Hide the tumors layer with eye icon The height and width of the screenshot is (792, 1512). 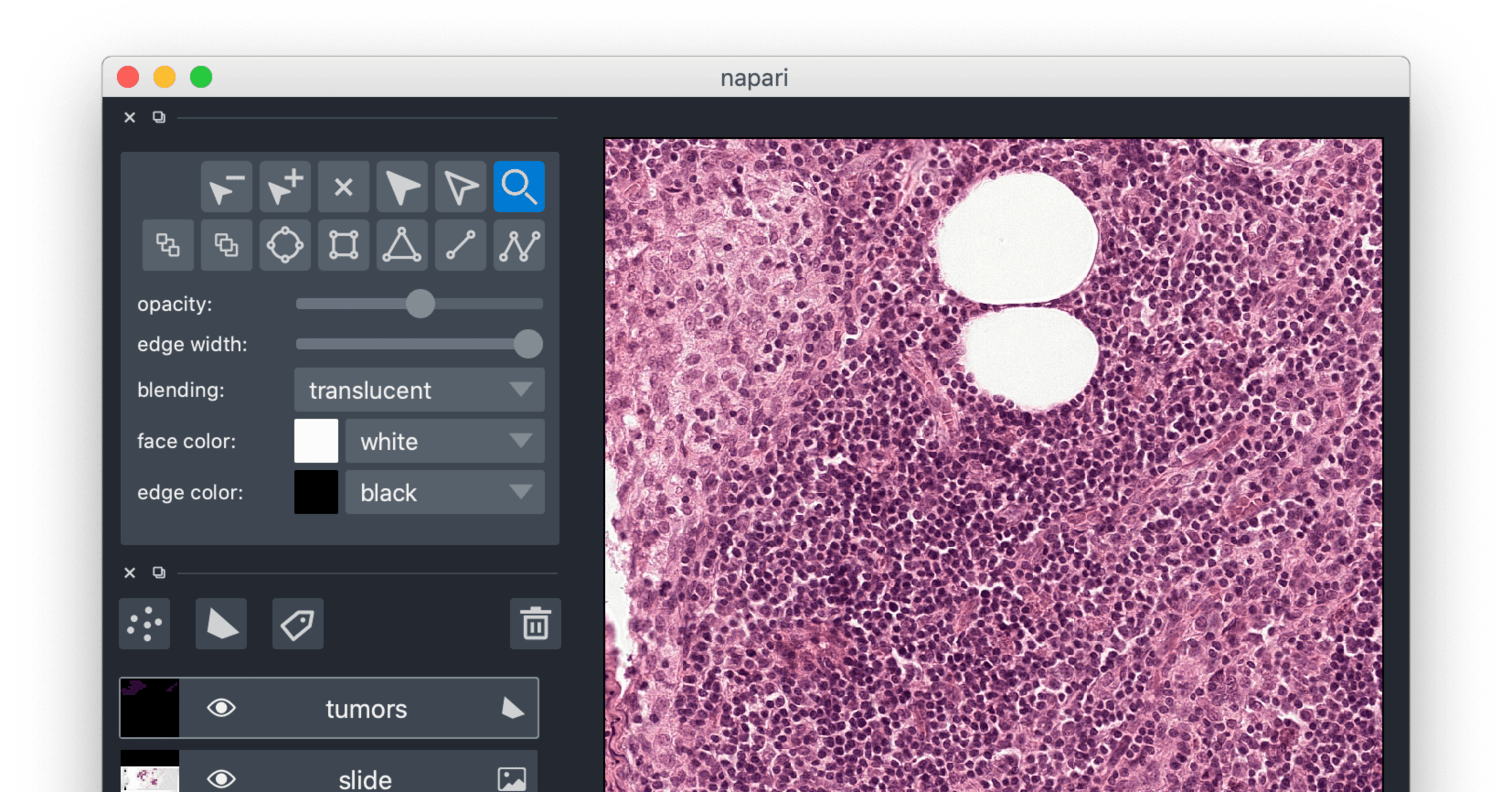click(x=221, y=708)
